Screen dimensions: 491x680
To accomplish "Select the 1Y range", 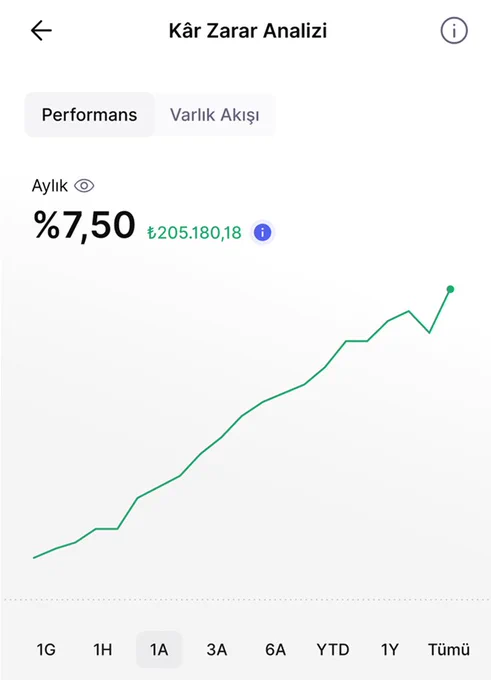I will 390,650.
